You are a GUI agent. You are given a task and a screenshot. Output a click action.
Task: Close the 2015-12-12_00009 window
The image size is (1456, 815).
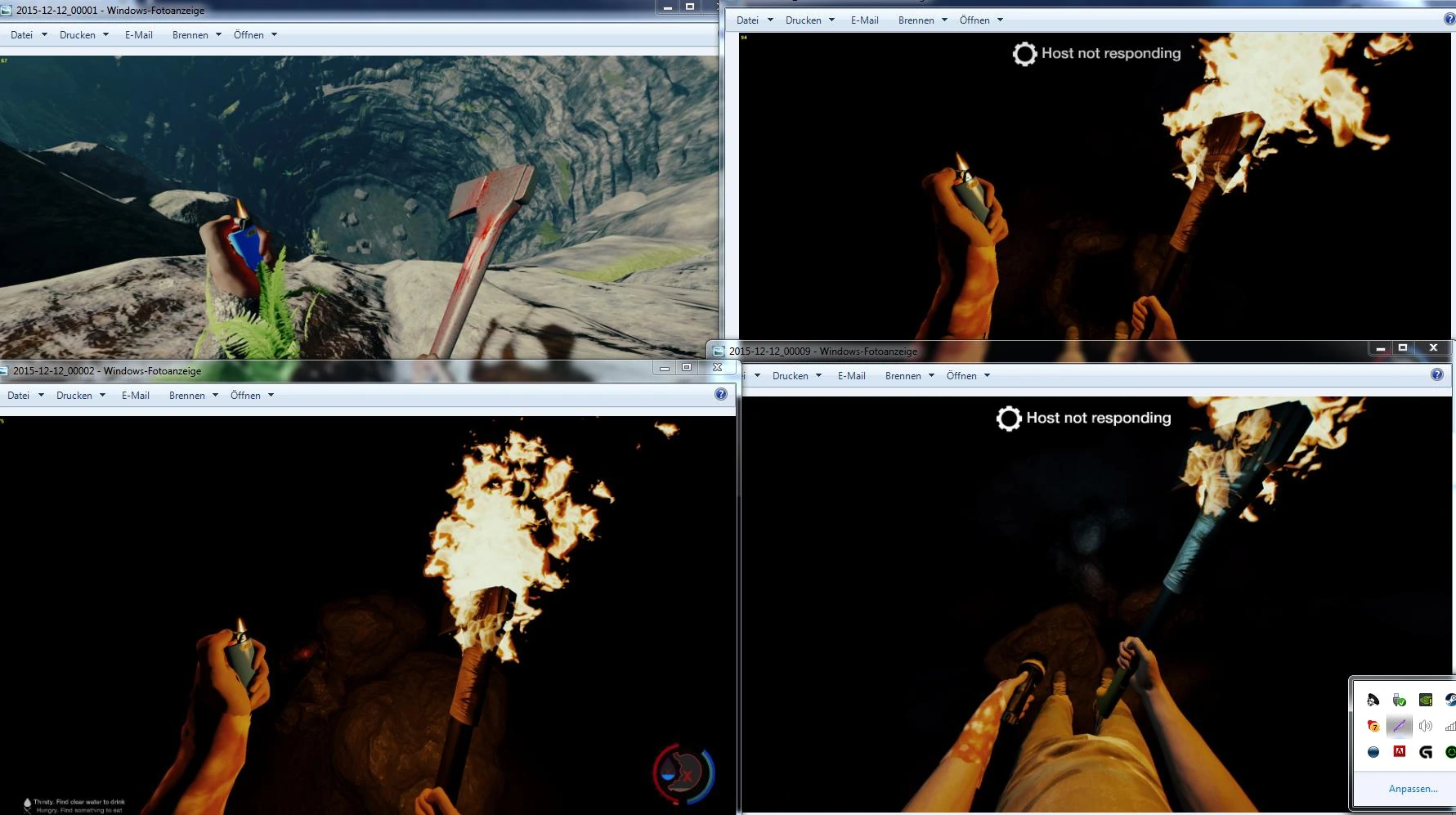coord(1433,348)
